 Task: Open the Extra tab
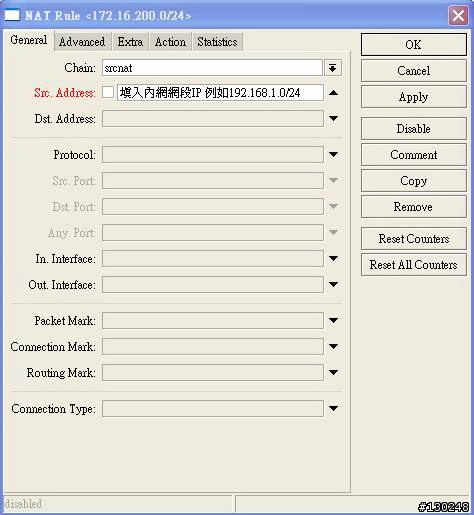(x=130, y=42)
